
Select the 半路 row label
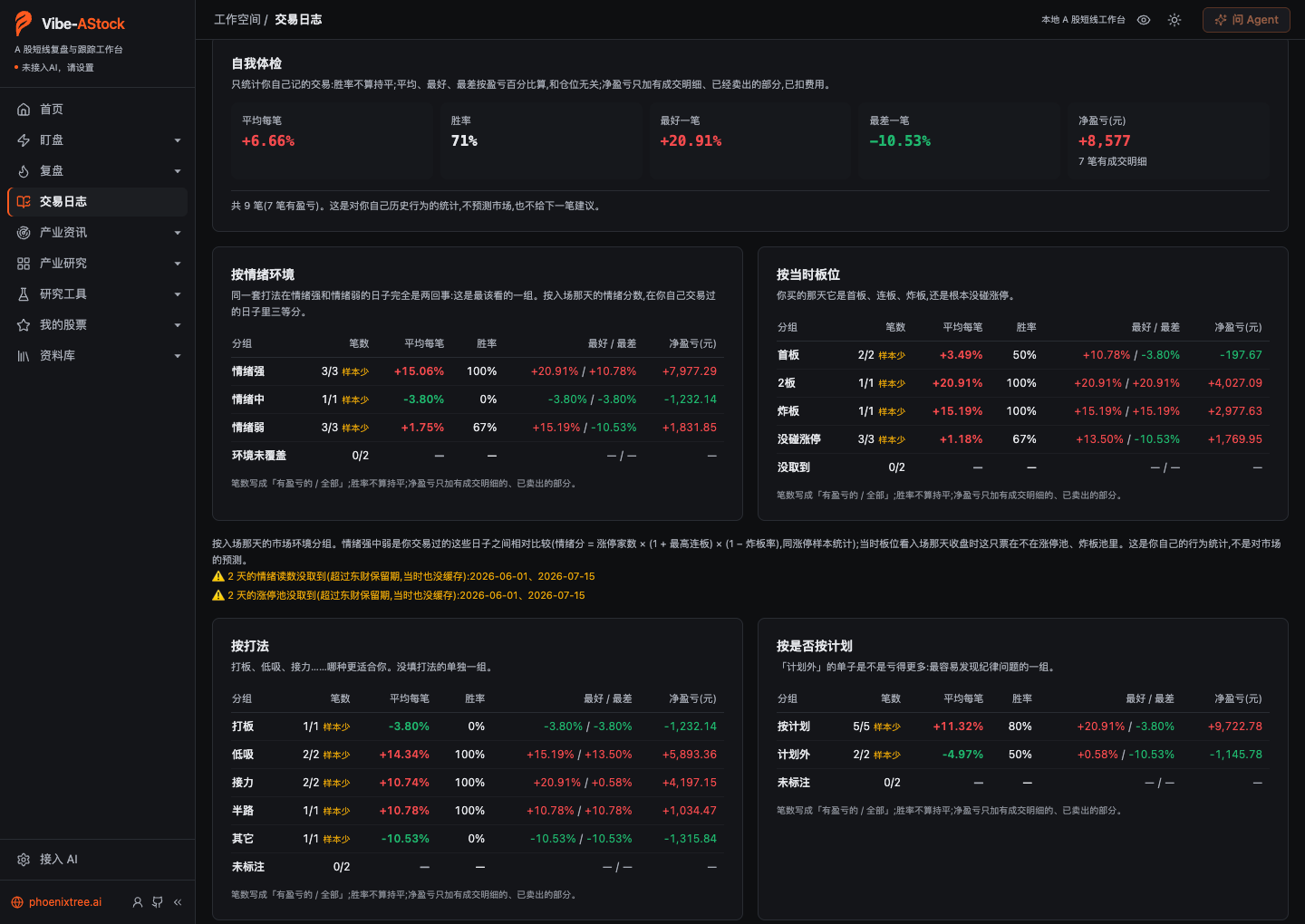(243, 811)
